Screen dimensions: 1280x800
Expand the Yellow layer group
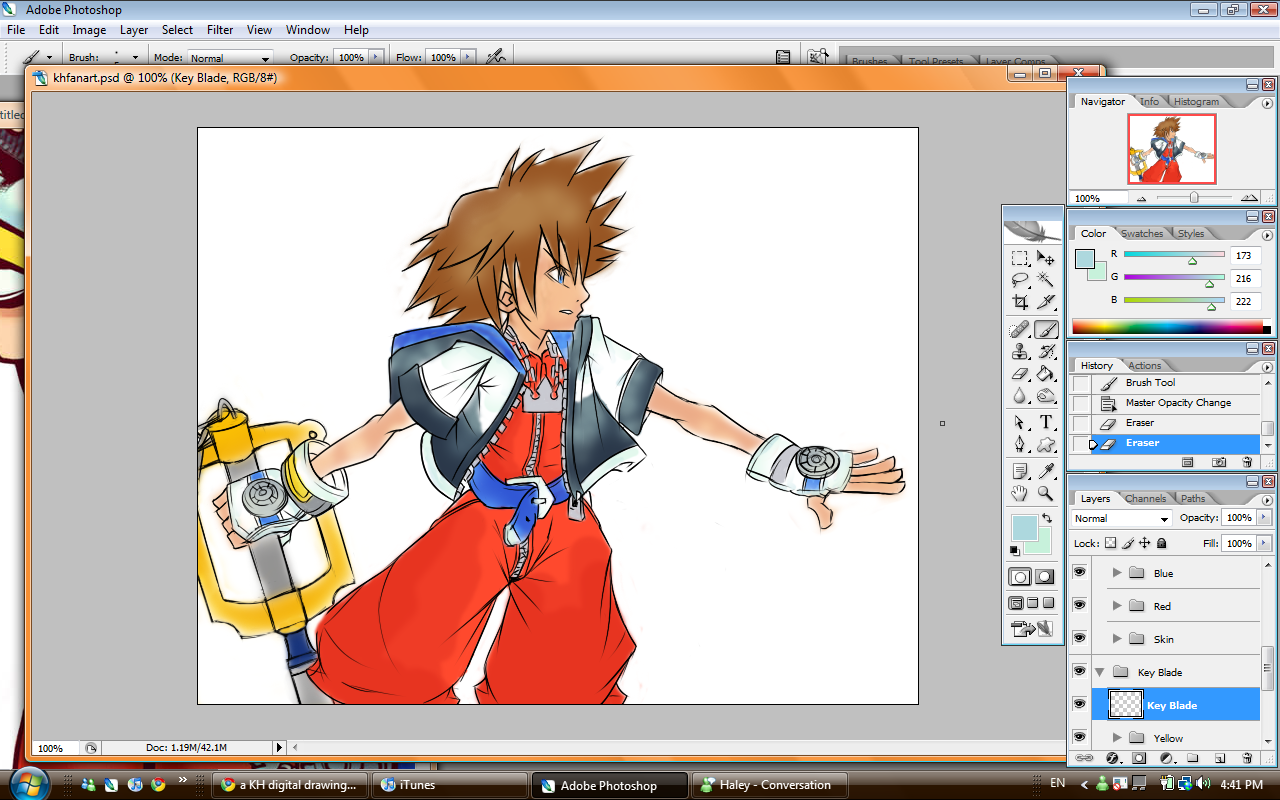point(1117,738)
